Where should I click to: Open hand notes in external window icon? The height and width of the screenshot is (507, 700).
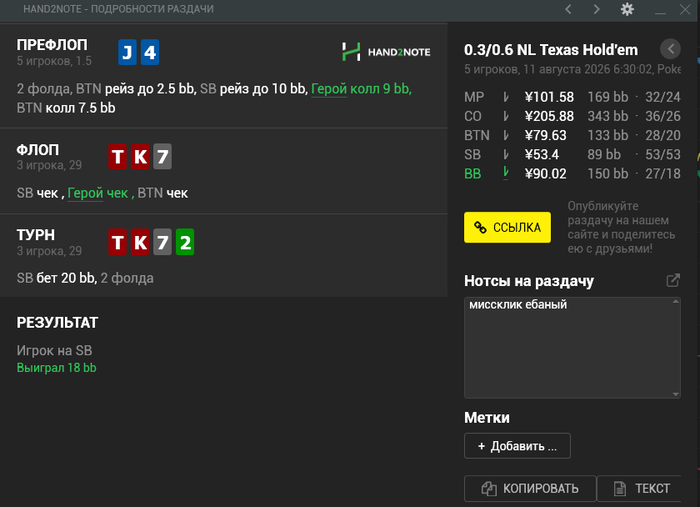coord(673,280)
